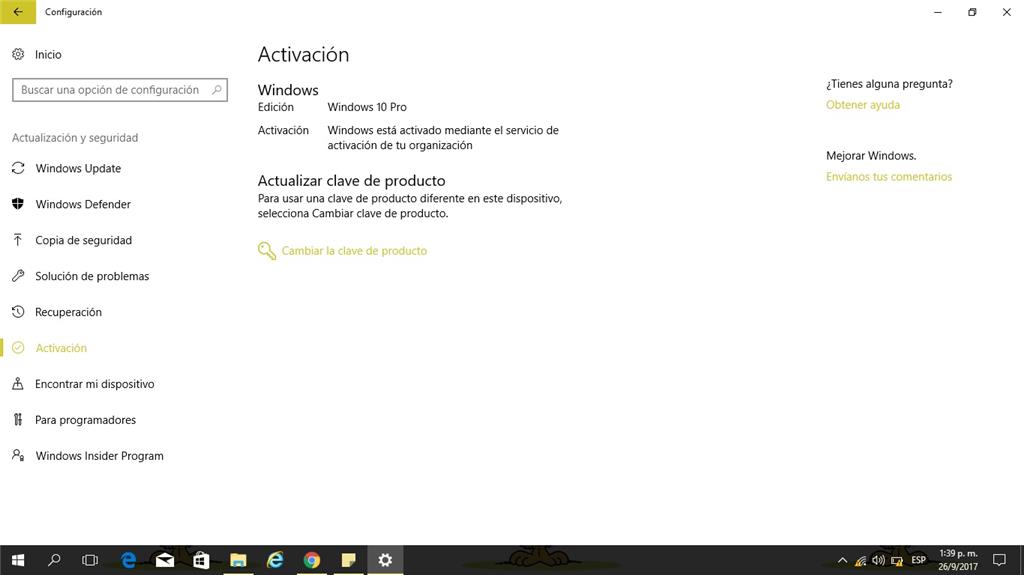Open the Mail app in taskbar
1024x575 pixels.
(165, 560)
